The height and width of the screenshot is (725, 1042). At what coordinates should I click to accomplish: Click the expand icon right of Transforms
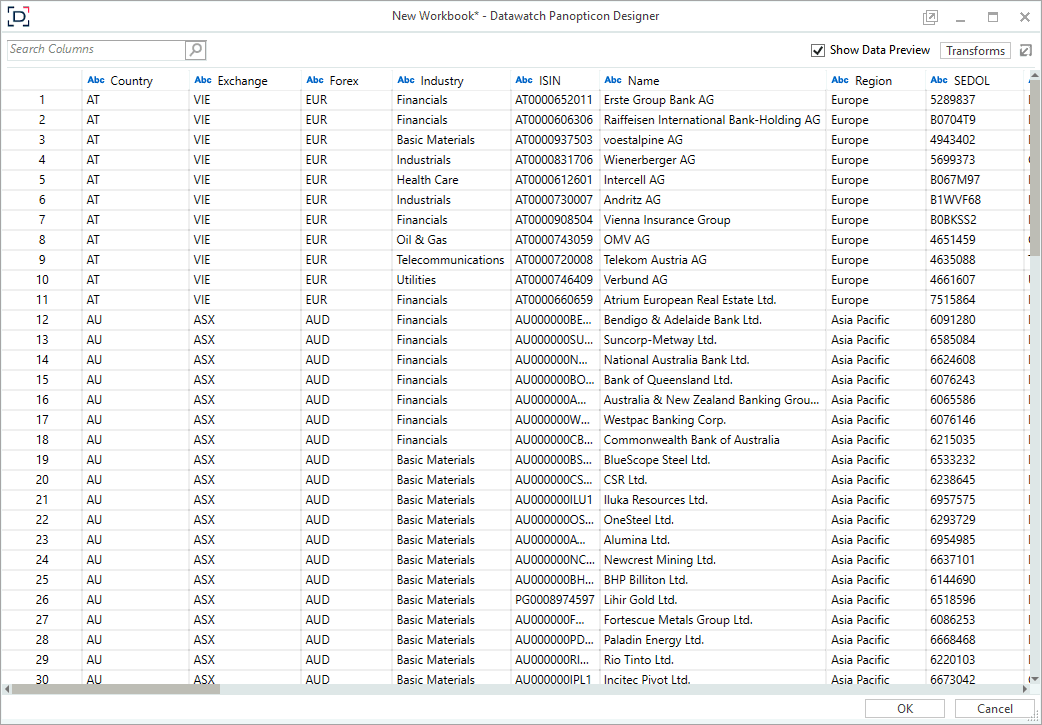point(1025,51)
